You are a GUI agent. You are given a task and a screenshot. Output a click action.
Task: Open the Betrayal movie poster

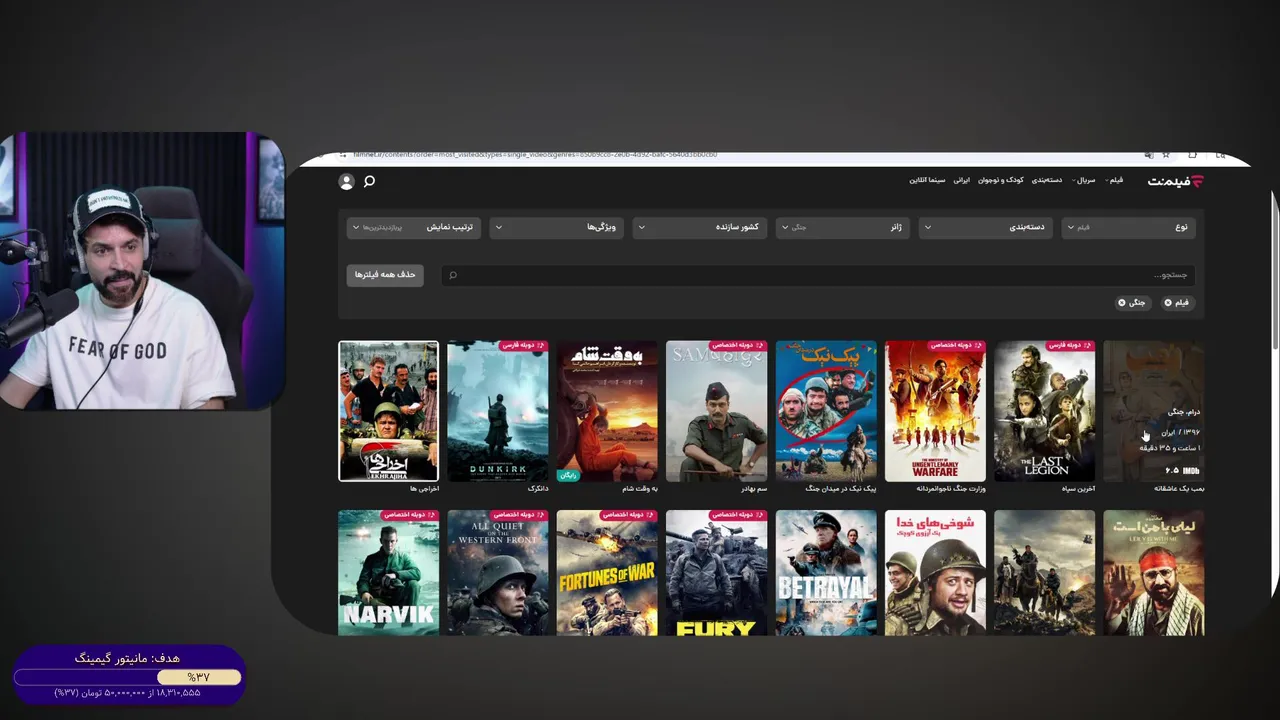[x=826, y=573]
